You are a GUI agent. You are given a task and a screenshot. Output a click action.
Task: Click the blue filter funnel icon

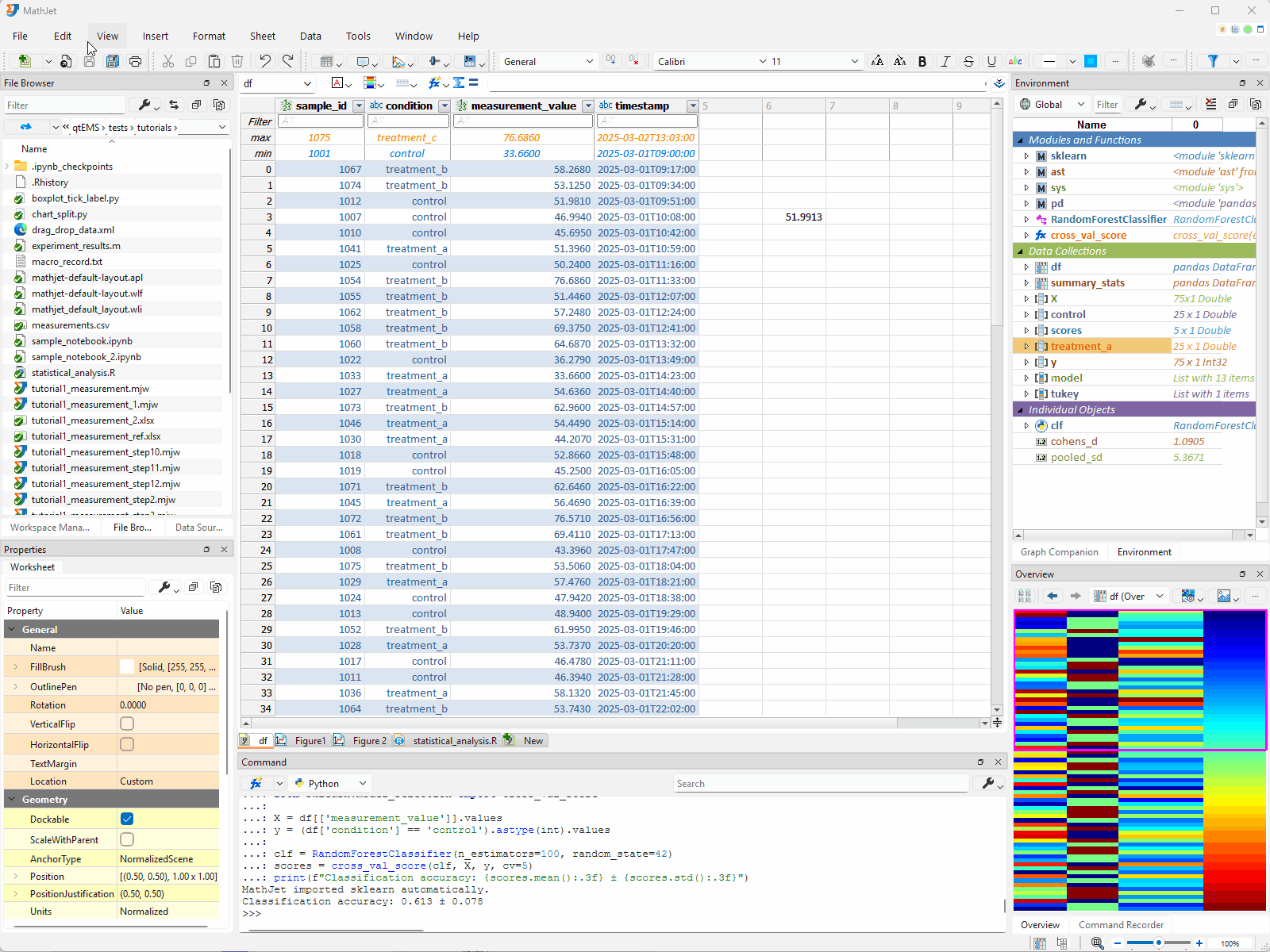tap(1213, 61)
